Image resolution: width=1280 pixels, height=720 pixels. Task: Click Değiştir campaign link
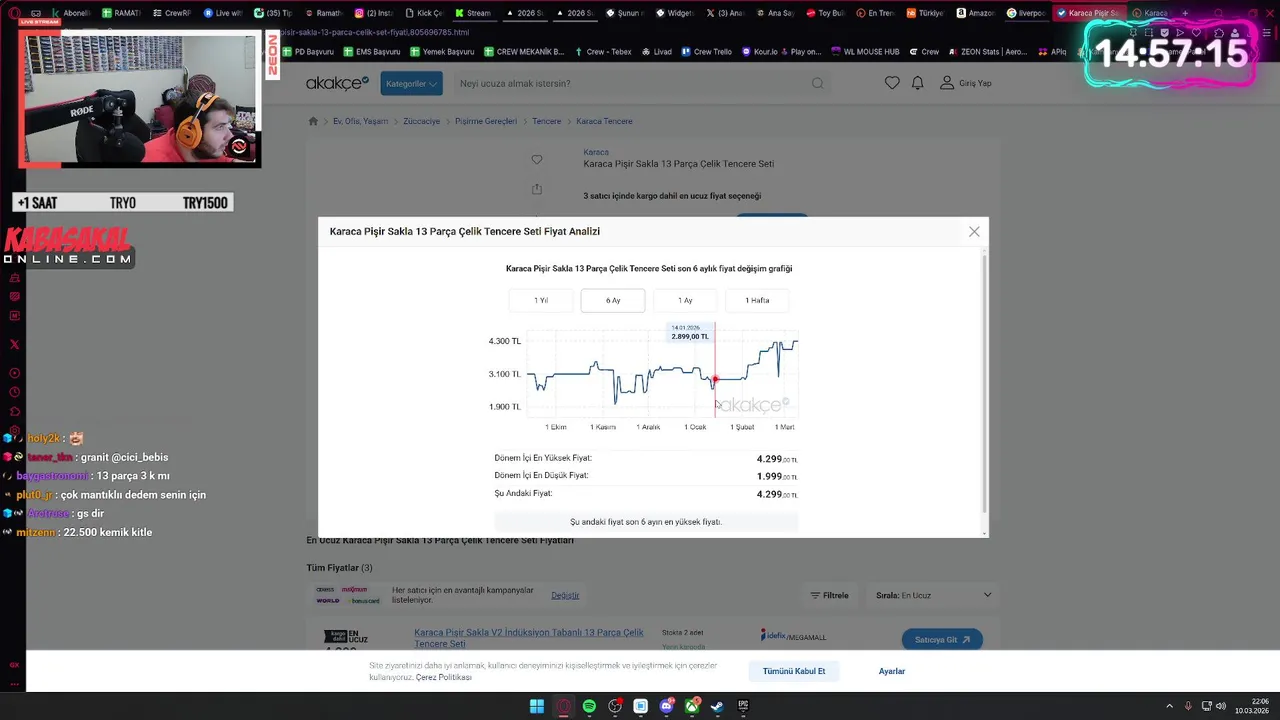565,595
